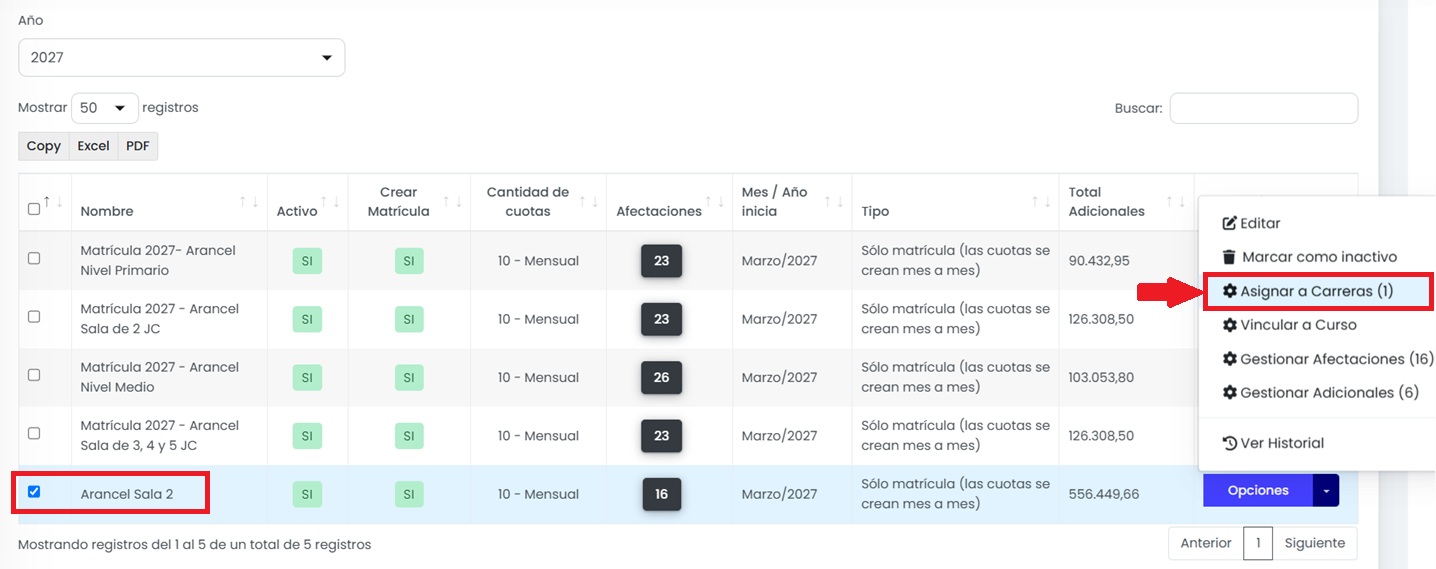Click the blue Opciones button

[x=1258, y=491]
